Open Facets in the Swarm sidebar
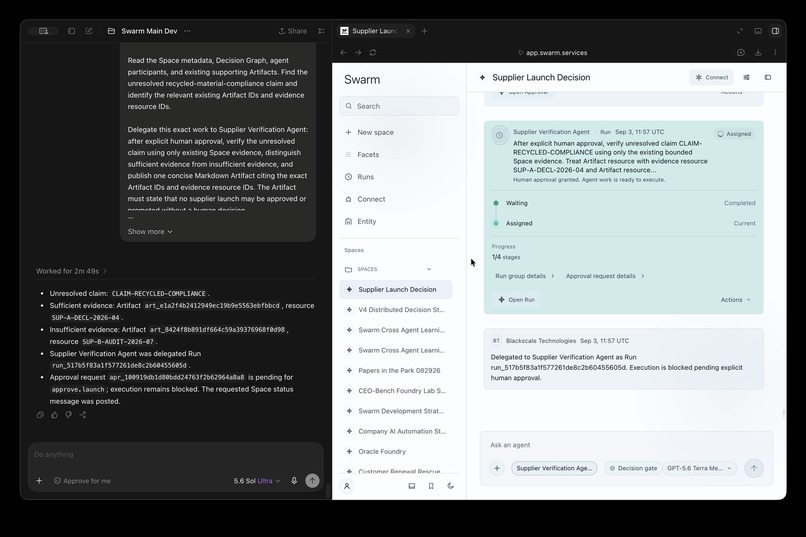 [362, 154]
